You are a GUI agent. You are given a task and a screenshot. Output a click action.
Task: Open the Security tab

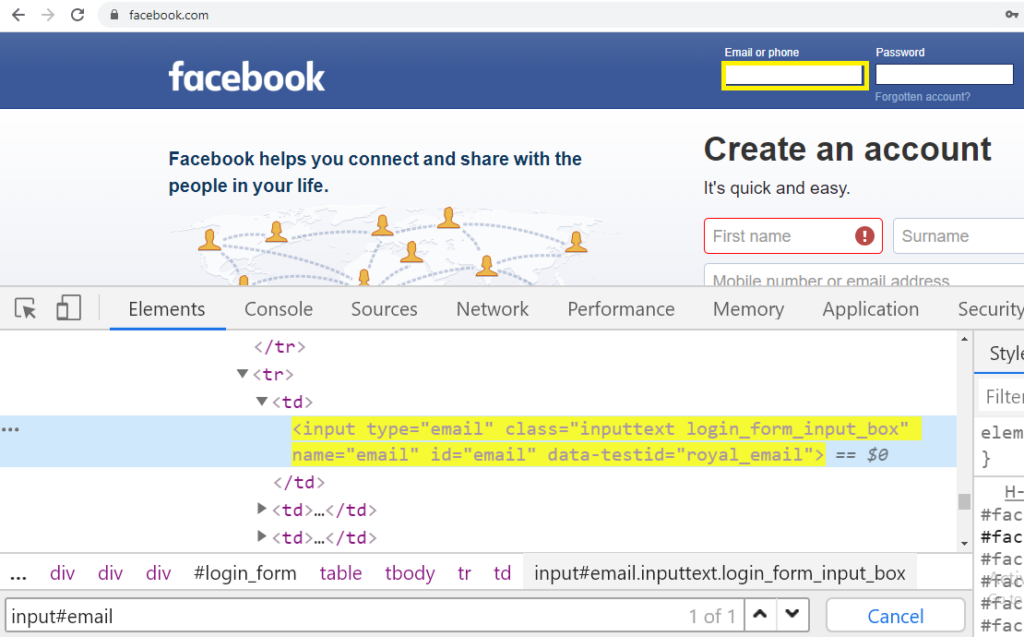tap(990, 309)
